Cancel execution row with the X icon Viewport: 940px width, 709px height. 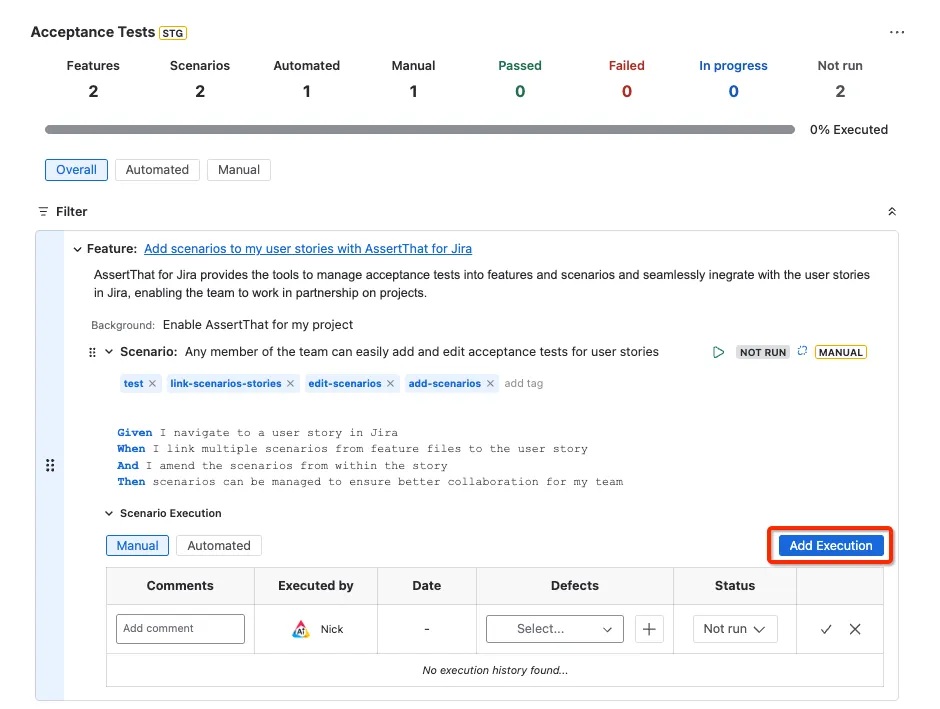pos(855,629)
